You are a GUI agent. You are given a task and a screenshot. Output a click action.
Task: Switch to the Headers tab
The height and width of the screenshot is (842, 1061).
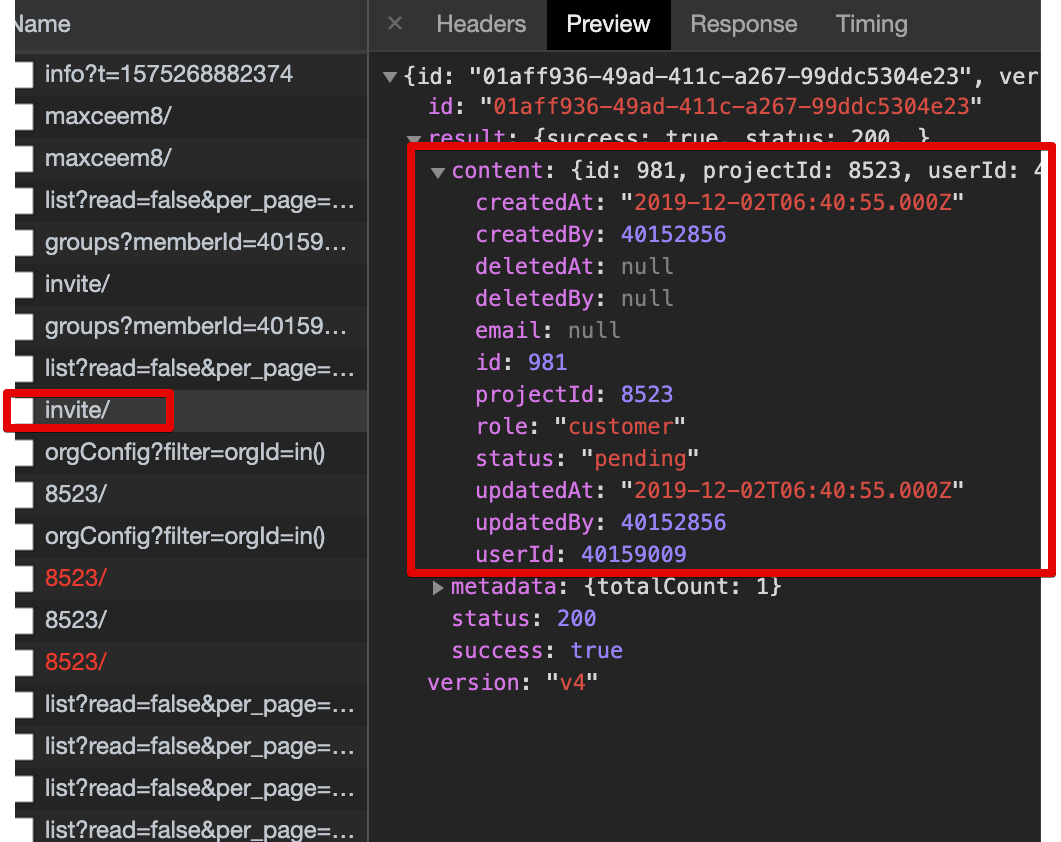(481, 24)
